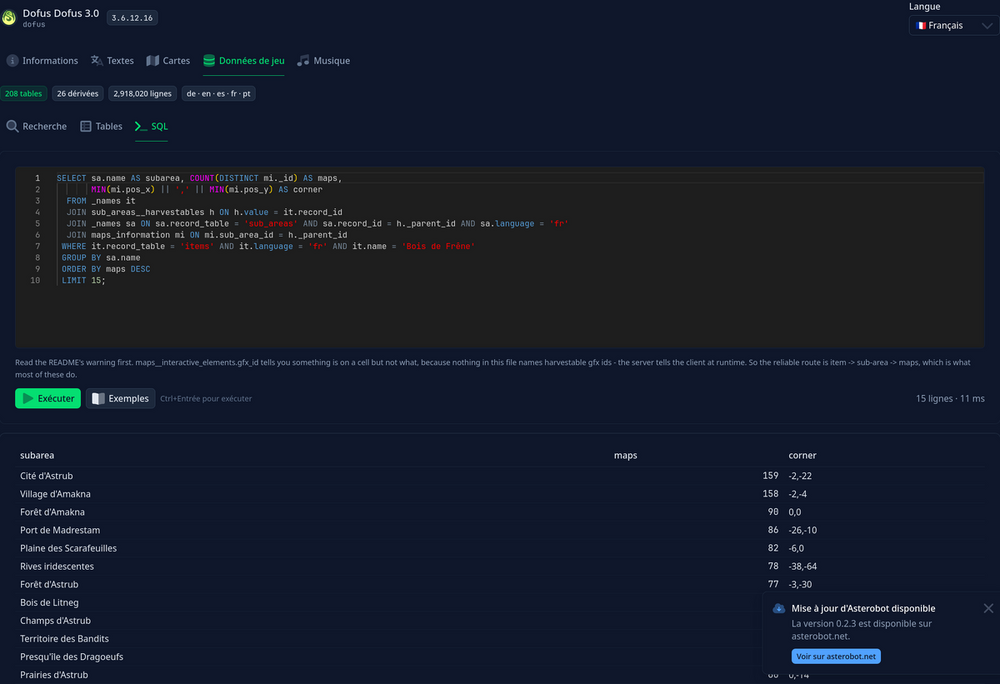Click the Recherche magnifying glass icon
Image resolution: width=1000 pixels, height=684 pixels.
[x=12, y=126]
